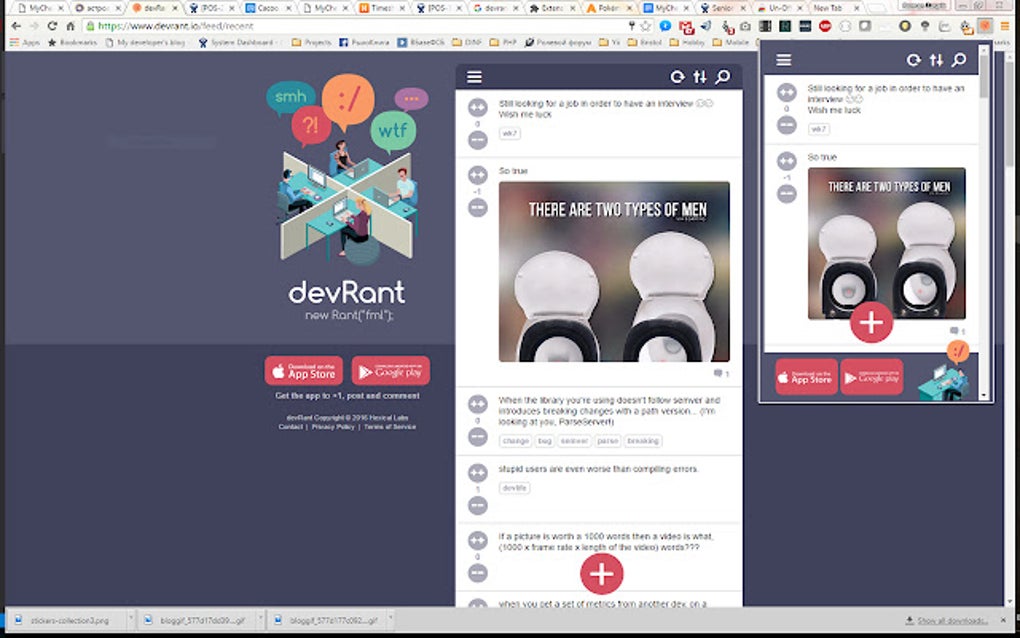The width and height of the screenshot is (1020, 638).
Task: Refresh the devRant rant feed
Action: (678, 75)
